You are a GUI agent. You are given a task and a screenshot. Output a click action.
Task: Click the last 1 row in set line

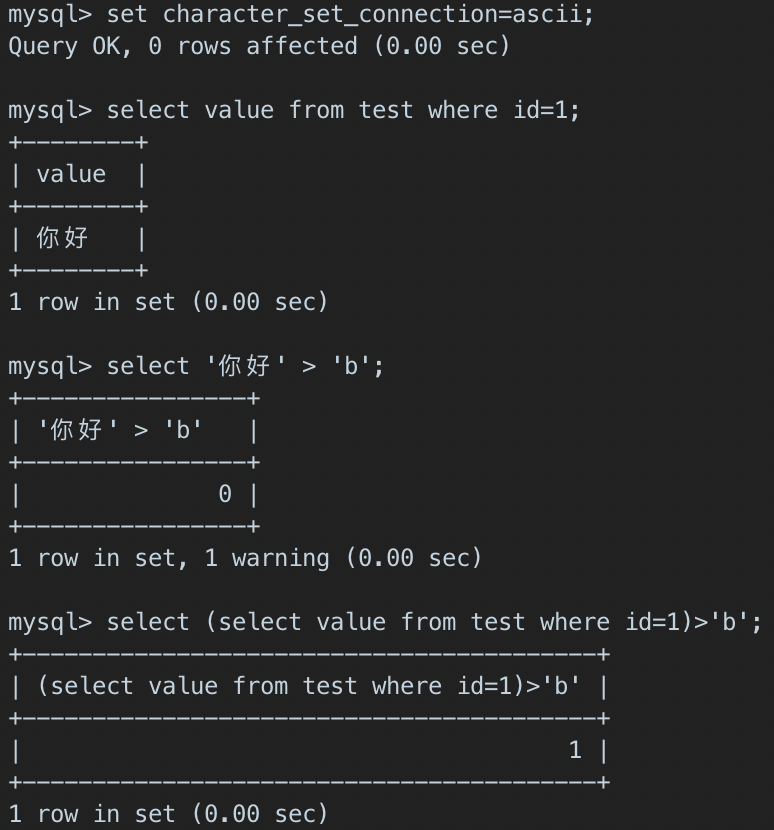tap(168, 814)
